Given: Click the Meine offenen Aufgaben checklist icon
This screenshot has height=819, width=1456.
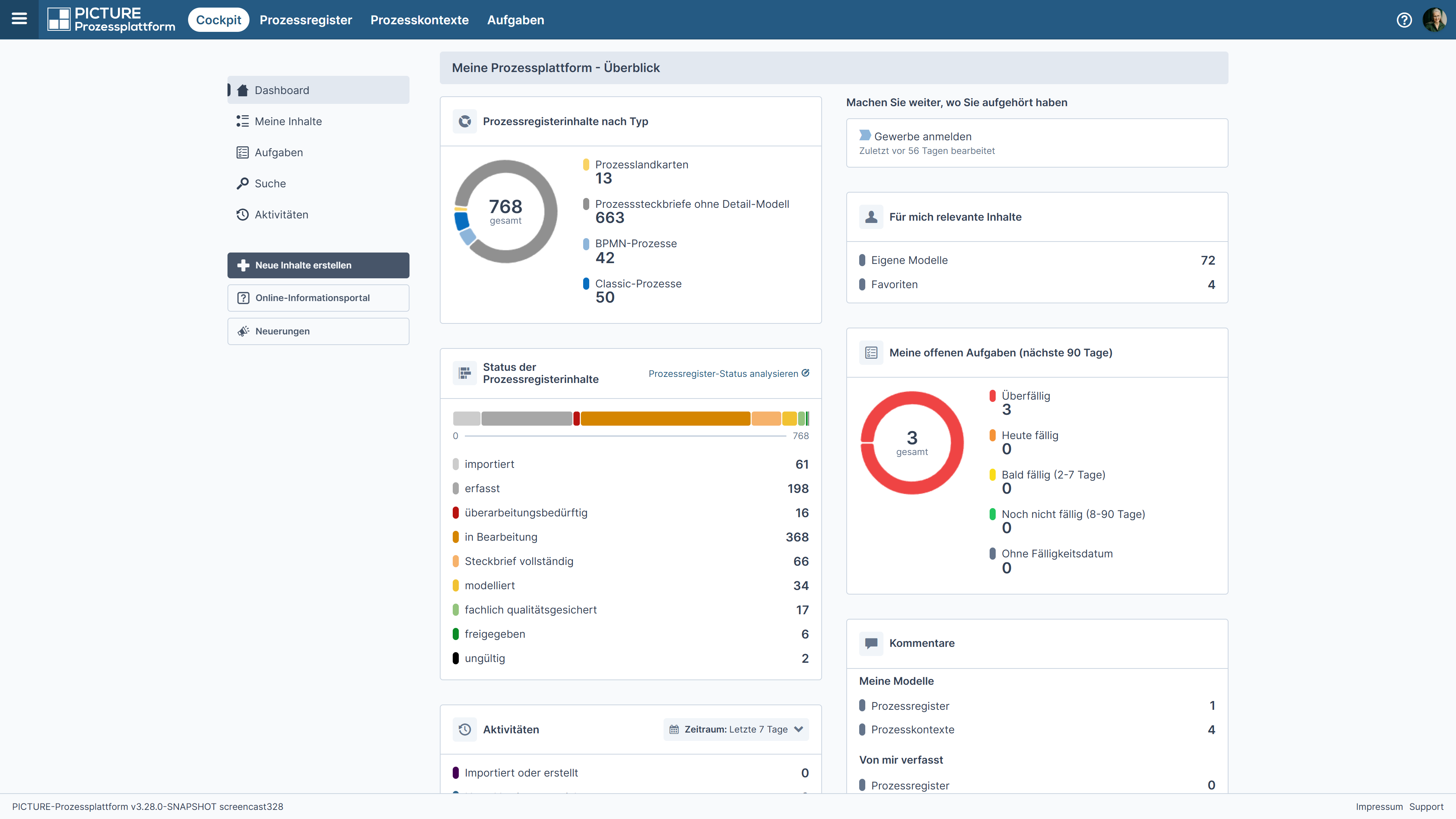Looking at the screenshot, I should coord(871,353).
